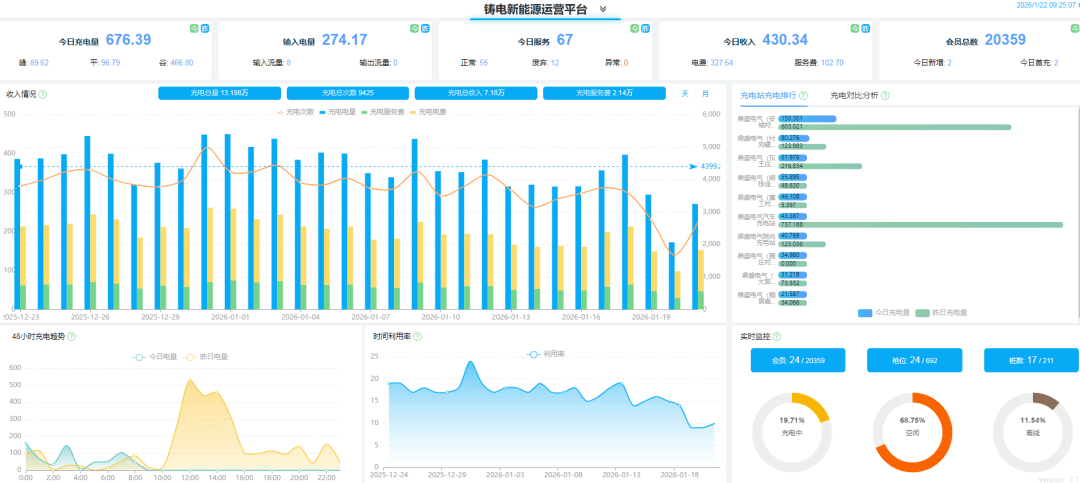Click the 今 (today) icon on 今日充电量 card
Image resolution: width=1080 pixels, height=483 pixels.
click(x=194, y=28)
